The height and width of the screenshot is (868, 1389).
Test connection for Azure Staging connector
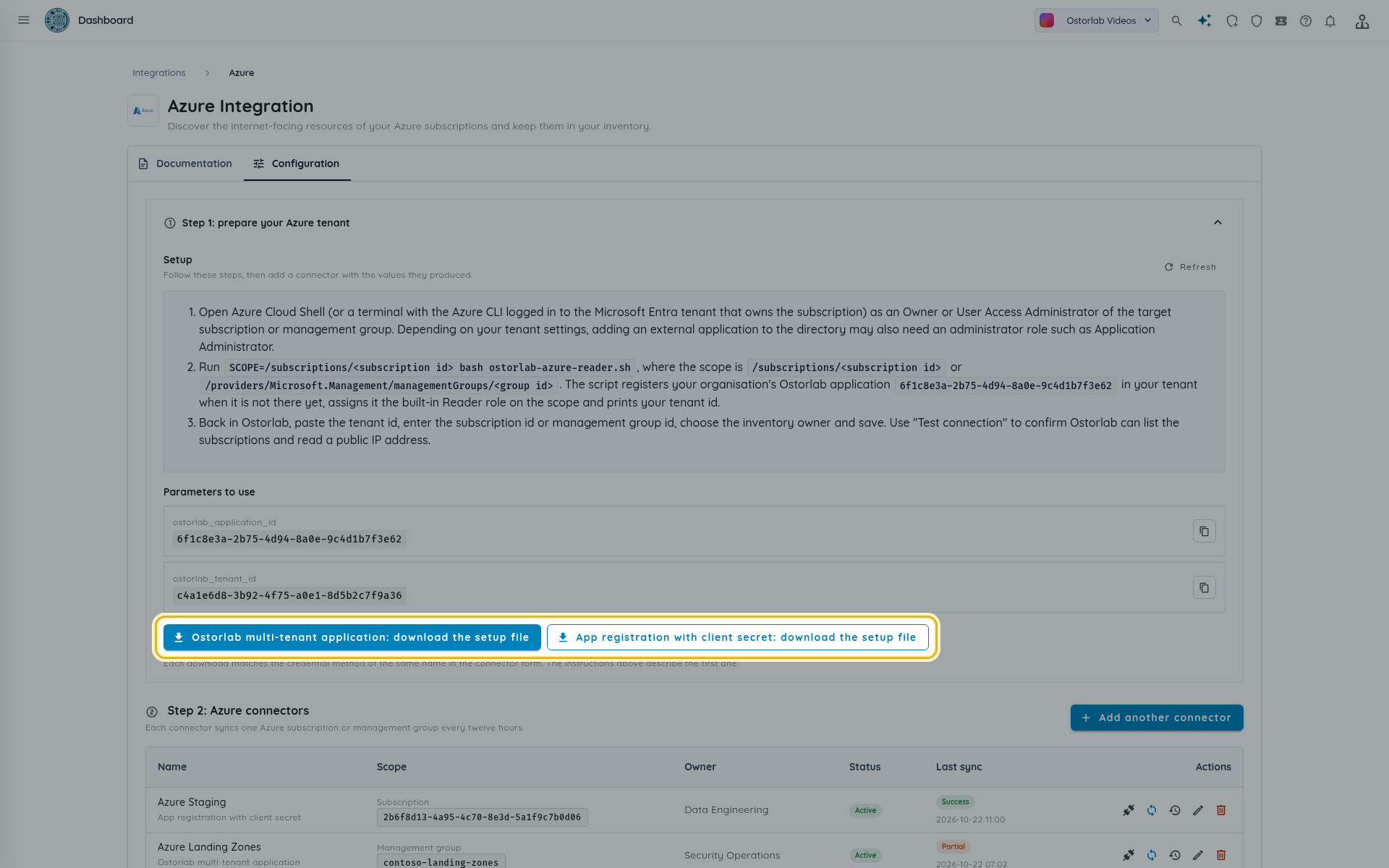pos(1129,810)
